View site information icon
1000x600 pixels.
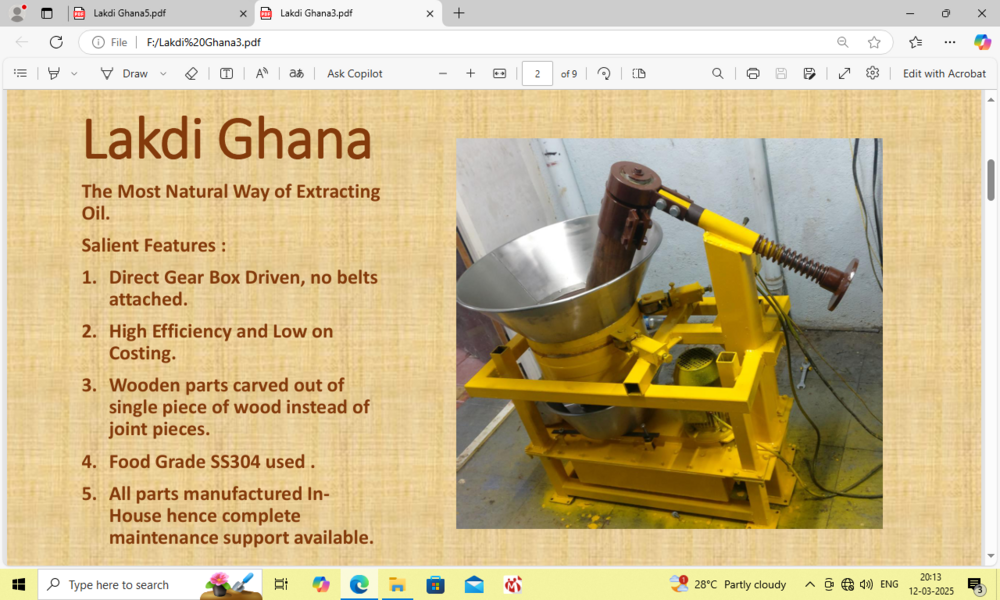(x=98, y=42)
